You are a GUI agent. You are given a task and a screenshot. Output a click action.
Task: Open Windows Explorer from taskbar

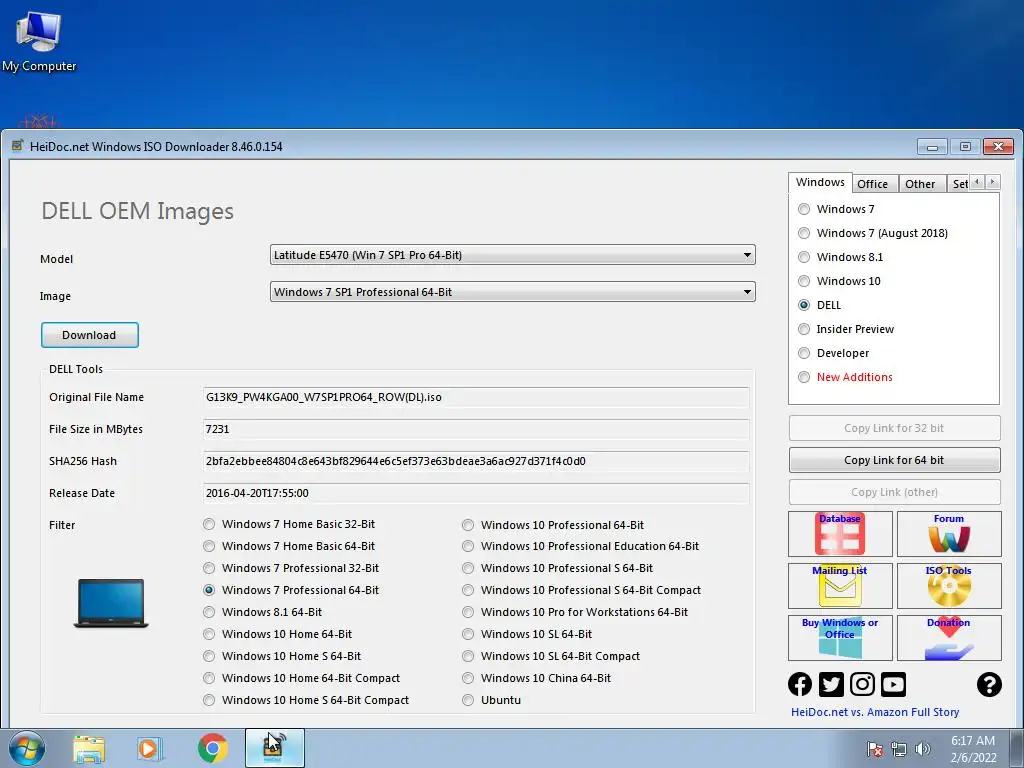pyautogui.click(x=89, y=748)
